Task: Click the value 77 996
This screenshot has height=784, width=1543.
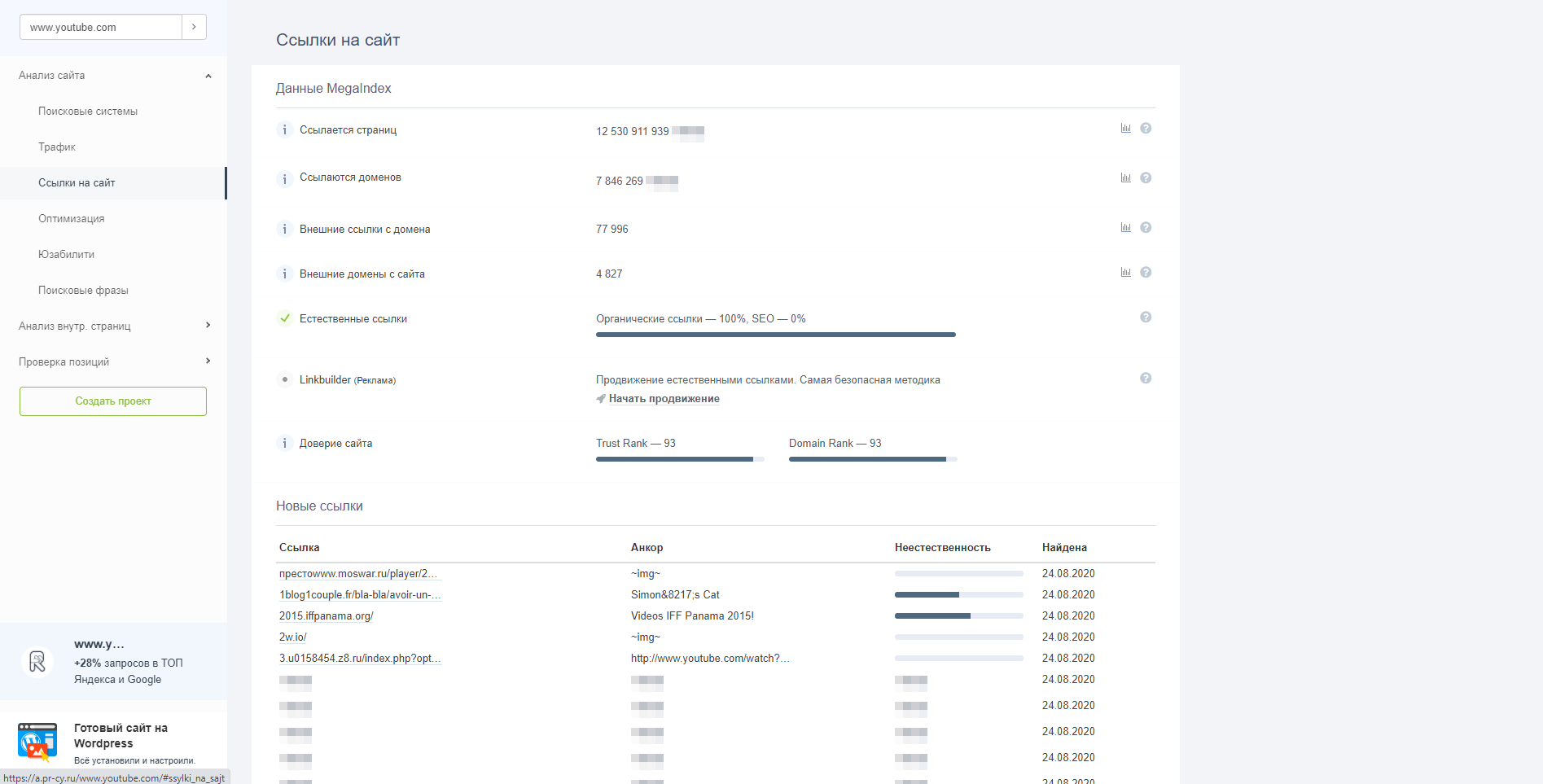Action: click(x=612, y=230)
